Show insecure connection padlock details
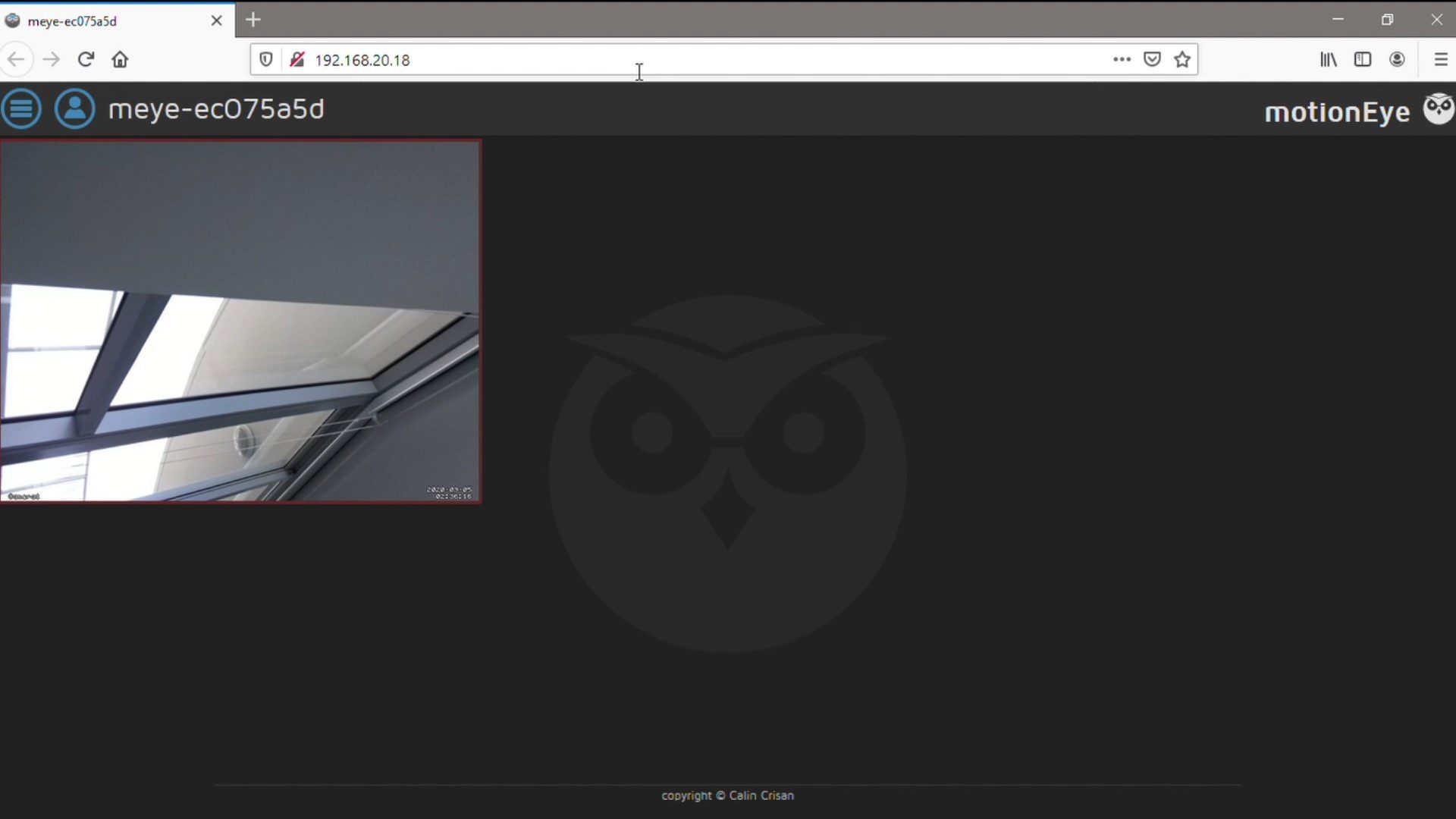The image size is (1456, 819). point(297,59)
